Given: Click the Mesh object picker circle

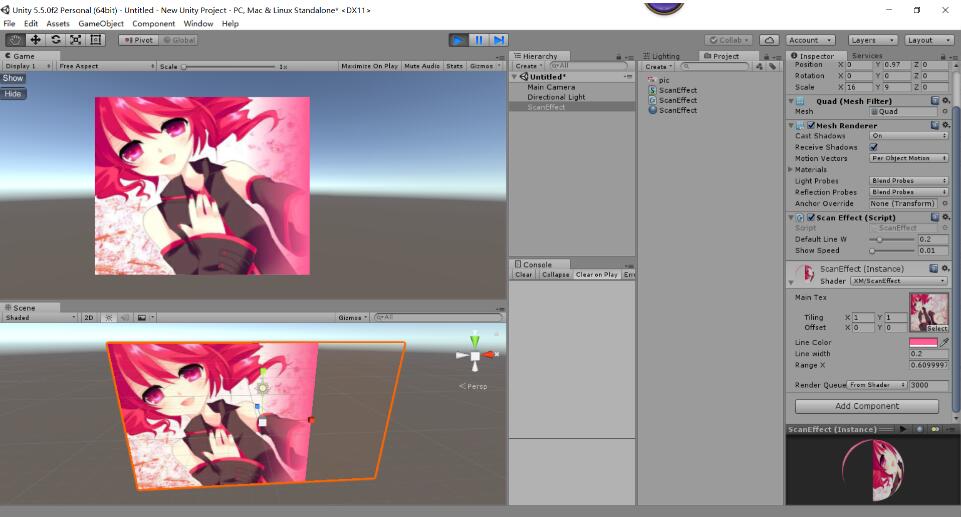Looking at the screenshot, I should point(945,111).
